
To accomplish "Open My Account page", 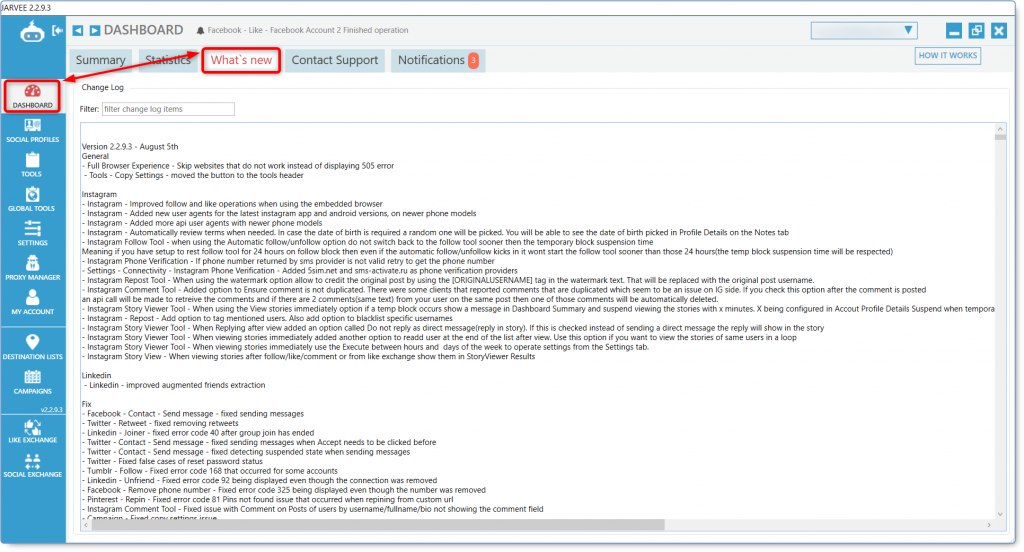I will click(x=32, y=303).
